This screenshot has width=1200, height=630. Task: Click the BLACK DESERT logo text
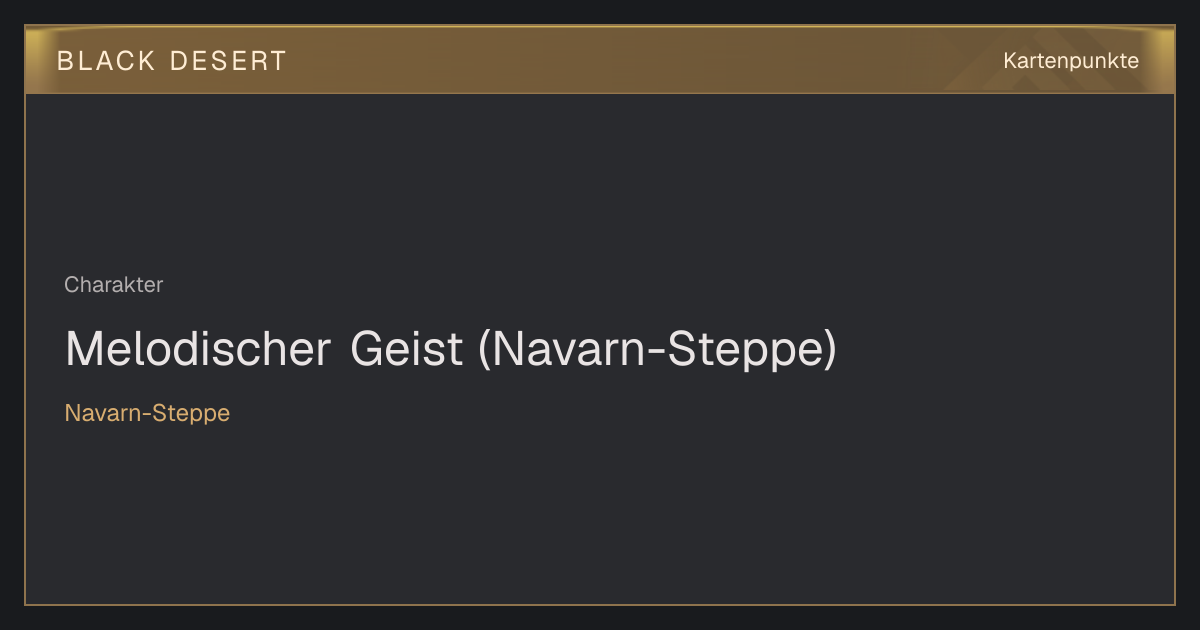point(172,61)
